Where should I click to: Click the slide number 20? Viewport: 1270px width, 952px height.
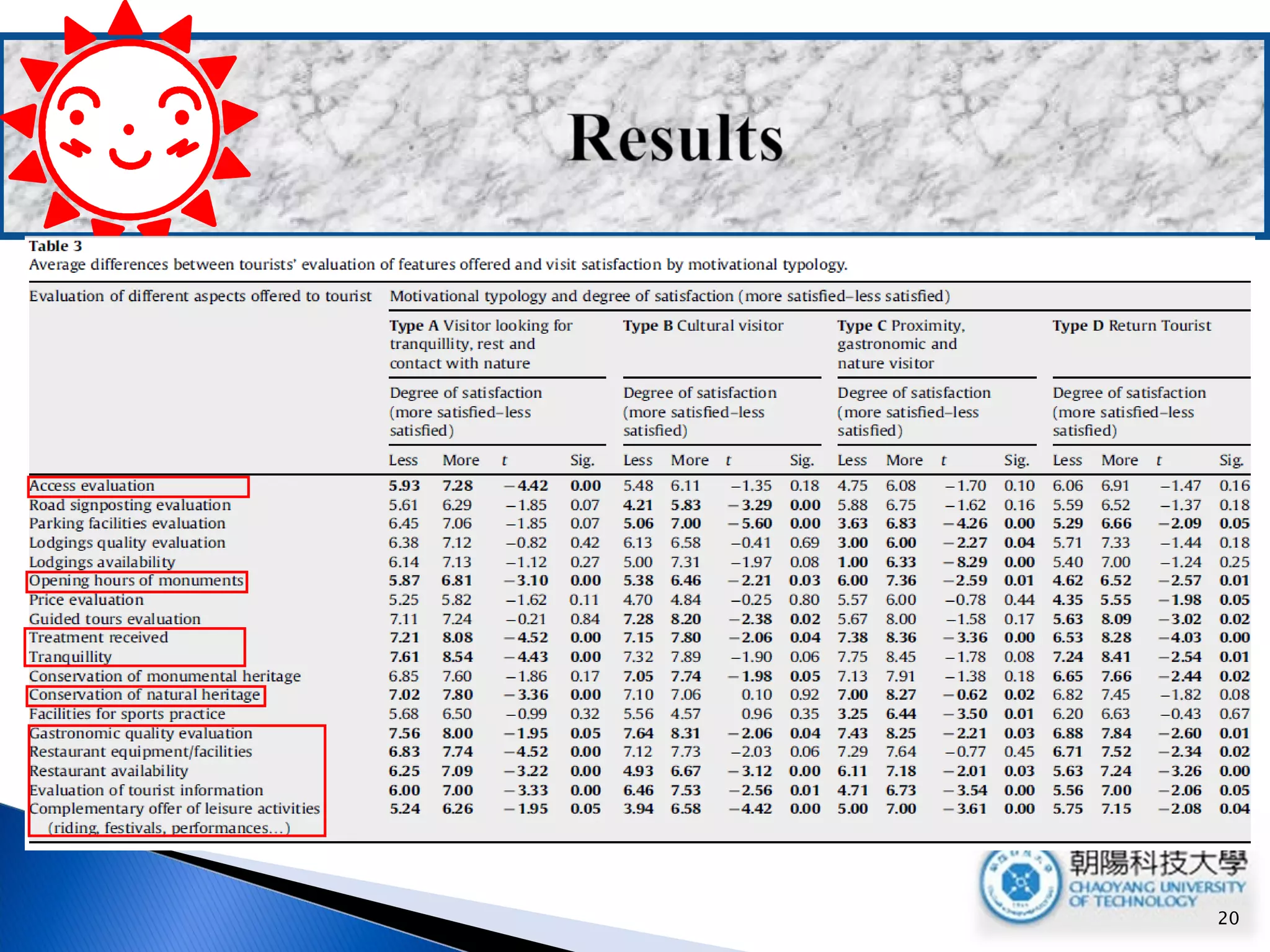[1228, 918]
